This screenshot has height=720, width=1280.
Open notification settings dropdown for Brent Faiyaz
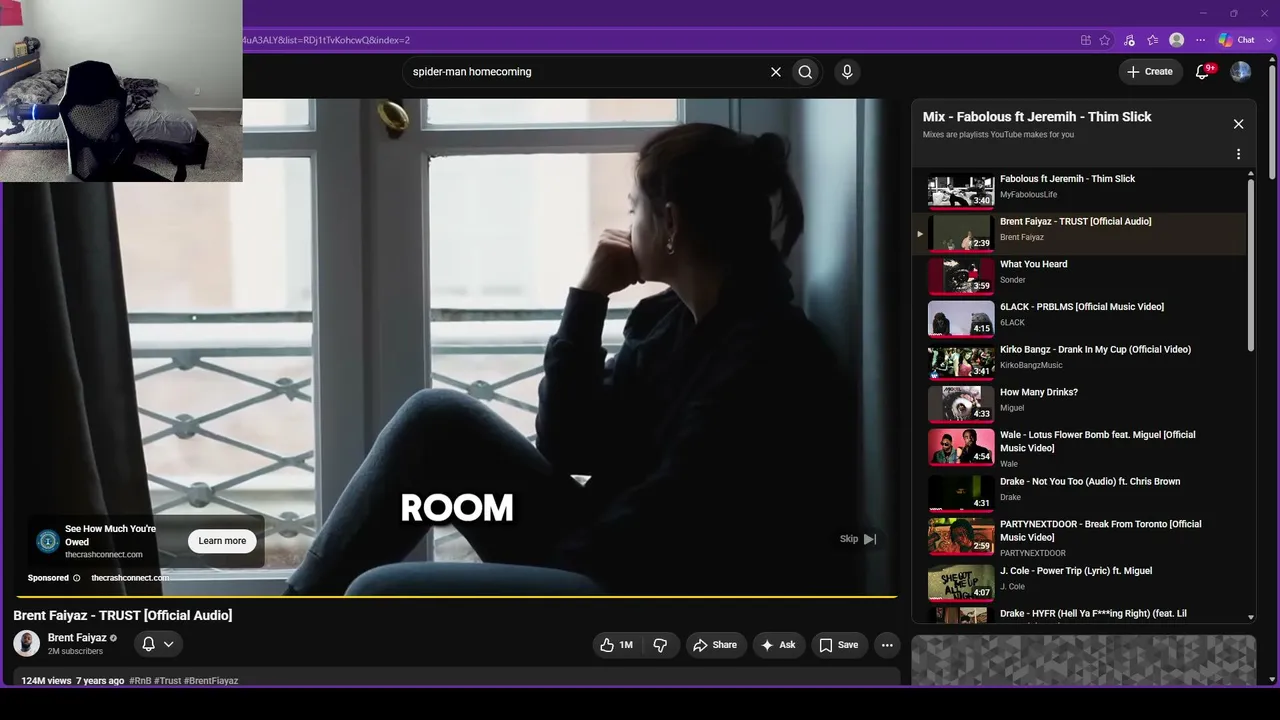tap(158, 644)
